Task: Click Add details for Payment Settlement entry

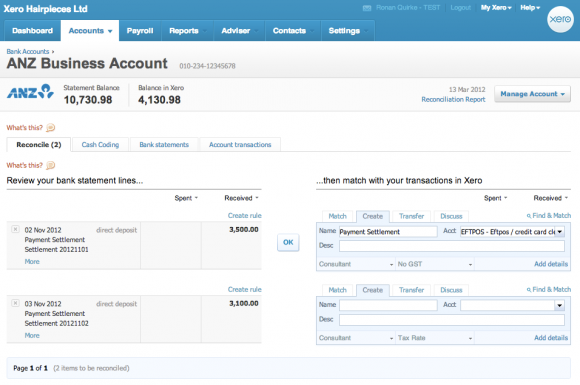Action: pyautogui.click(x=551, y=264)
